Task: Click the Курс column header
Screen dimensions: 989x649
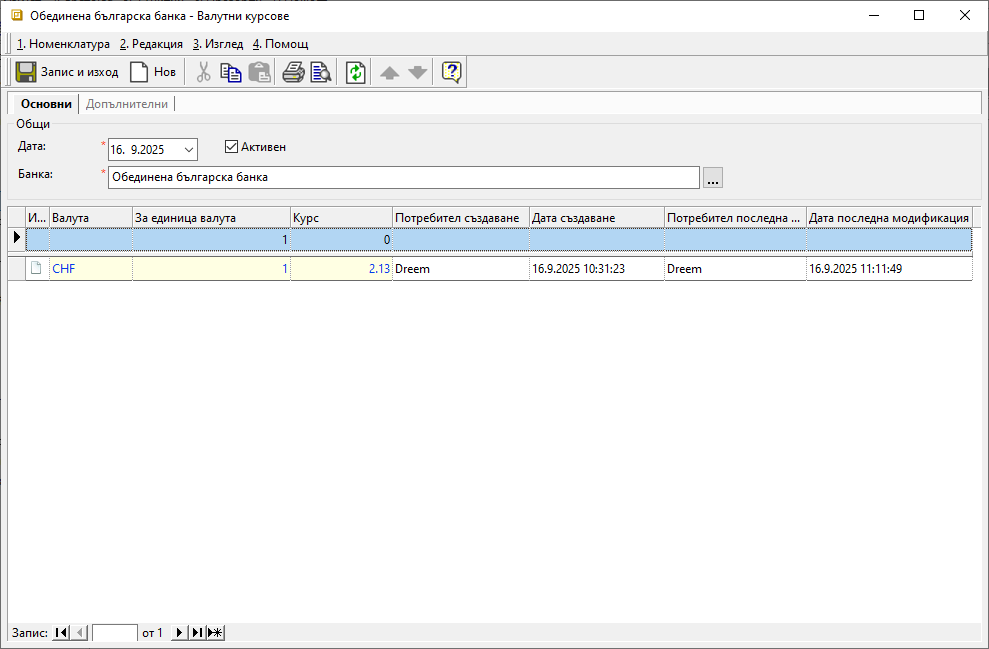Action: (341, 218)
